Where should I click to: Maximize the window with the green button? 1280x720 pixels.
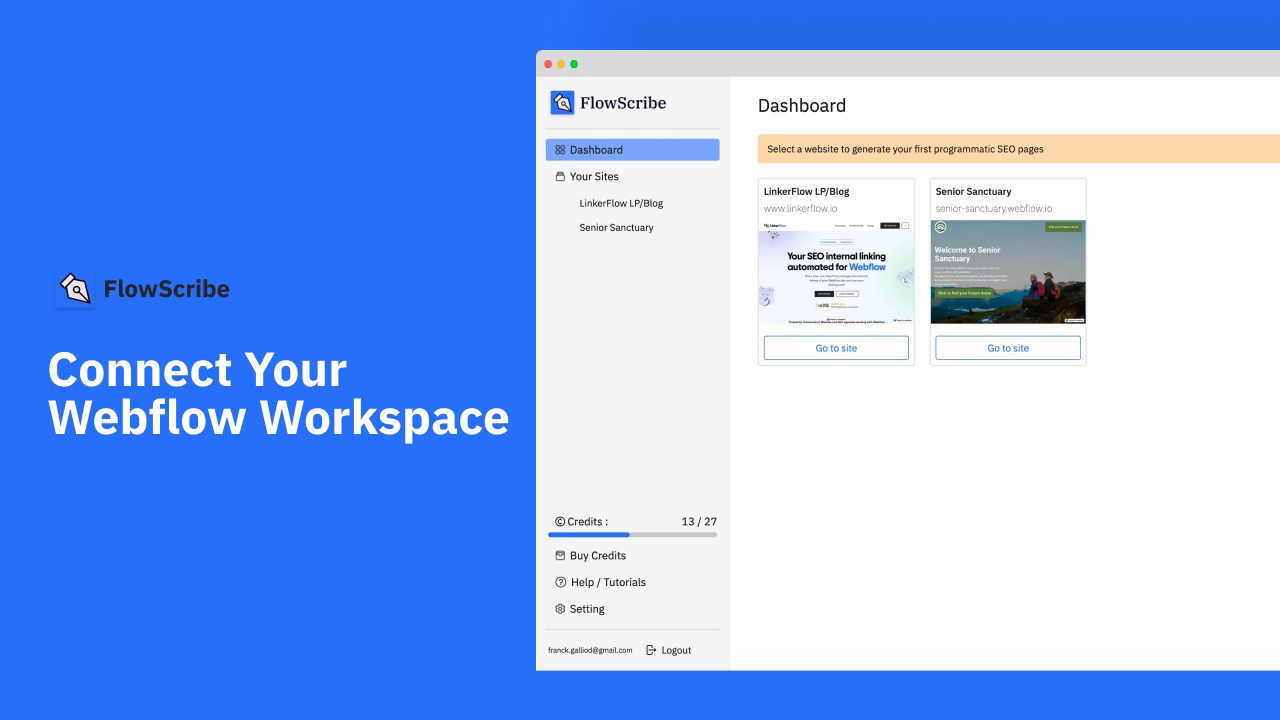pos(574,64)
